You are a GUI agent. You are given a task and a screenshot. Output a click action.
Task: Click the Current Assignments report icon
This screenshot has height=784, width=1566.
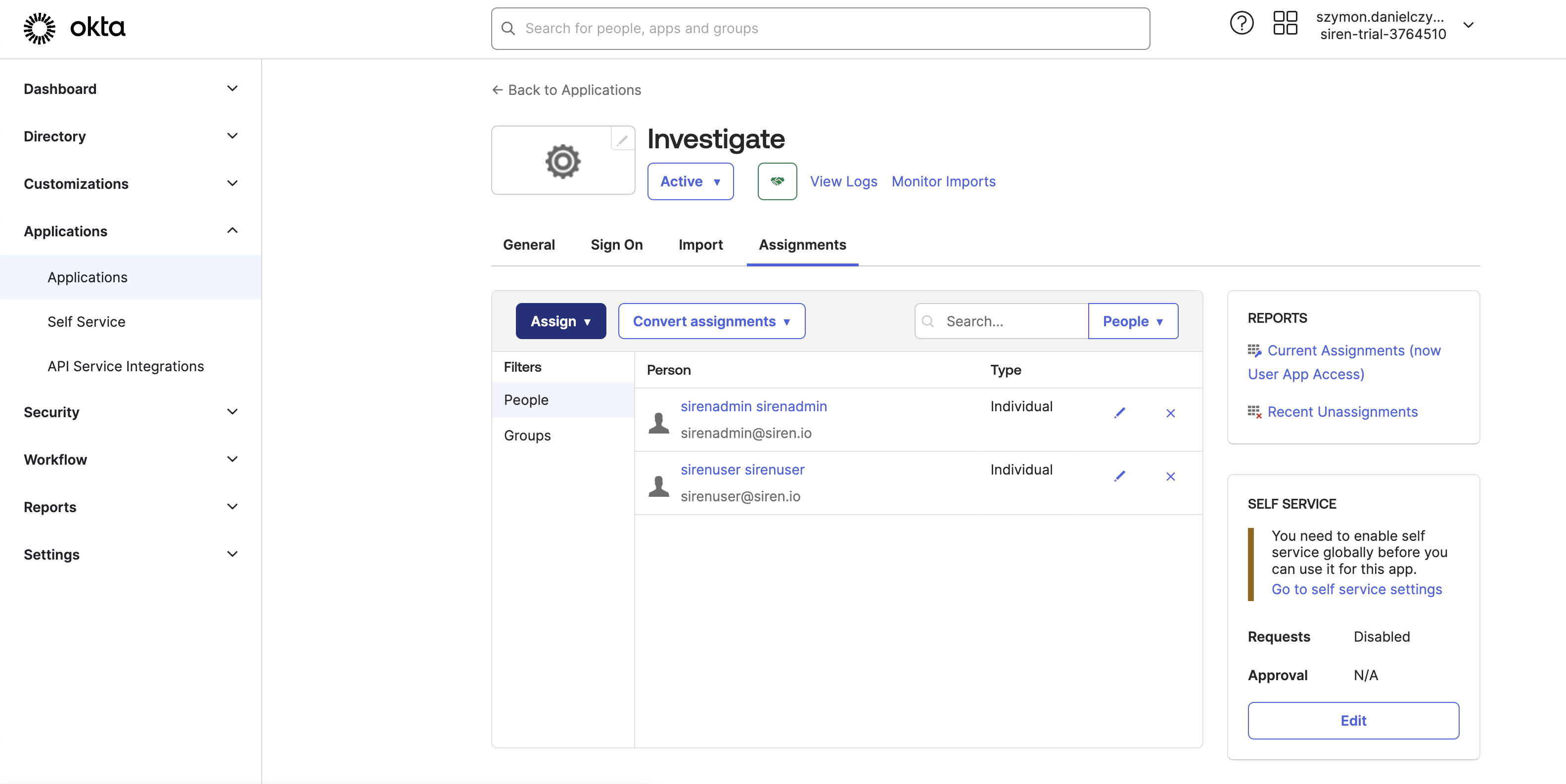(1255, 350)
